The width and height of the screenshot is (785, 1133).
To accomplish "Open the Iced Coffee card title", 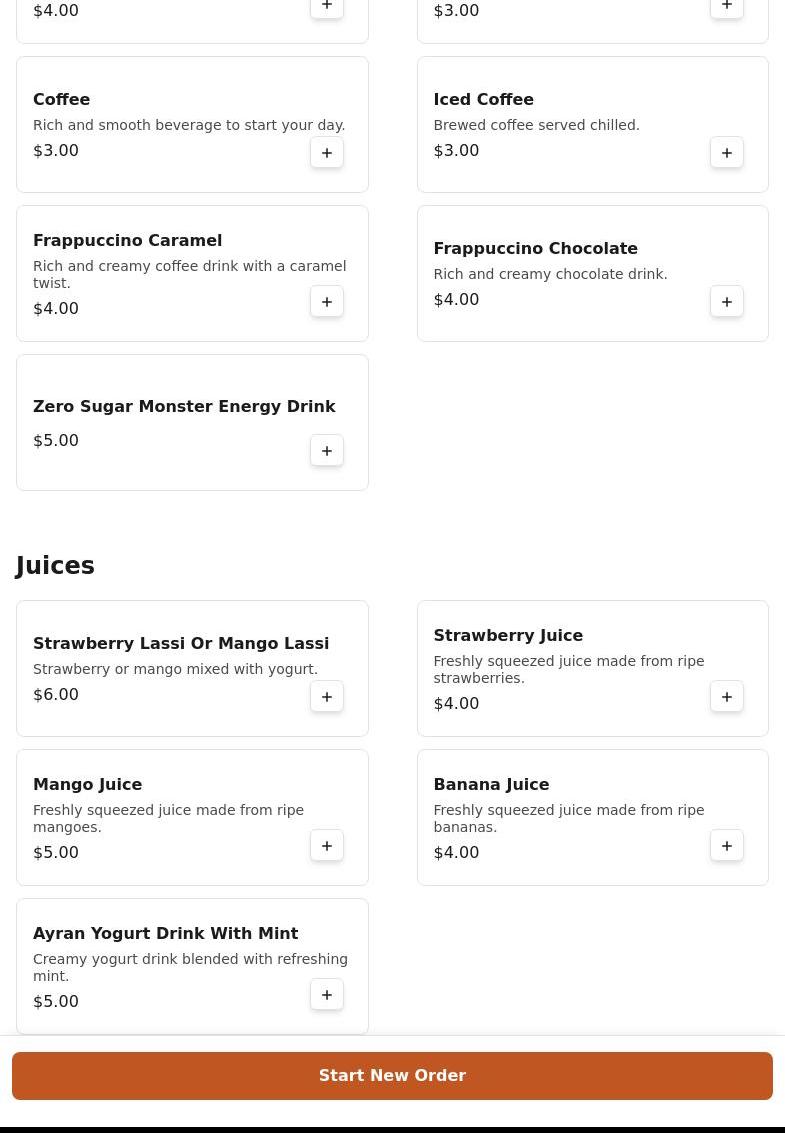I will pyautogui.click(x=484, y=100).
